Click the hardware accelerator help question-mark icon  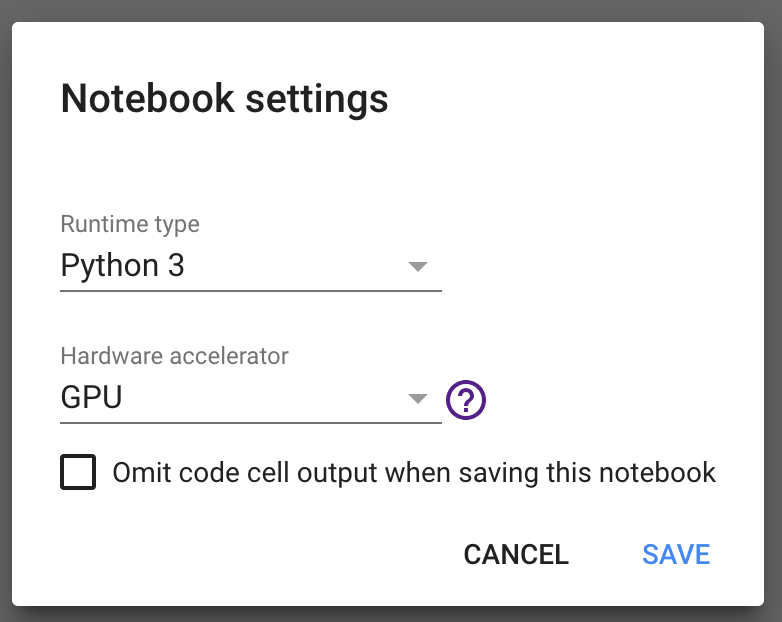tap(466, 400)
